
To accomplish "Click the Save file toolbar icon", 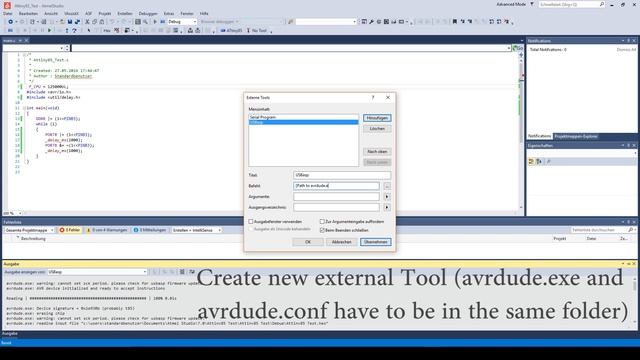I will (x=69, y=22).
